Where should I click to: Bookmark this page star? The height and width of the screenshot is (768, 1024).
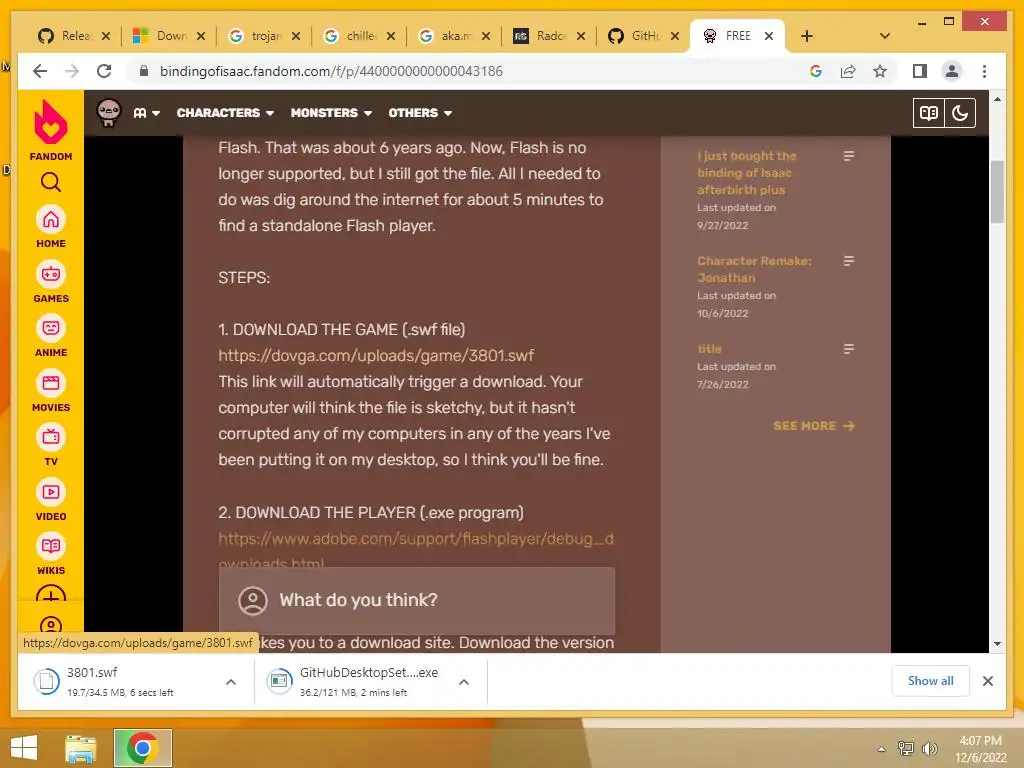point(880,71)
